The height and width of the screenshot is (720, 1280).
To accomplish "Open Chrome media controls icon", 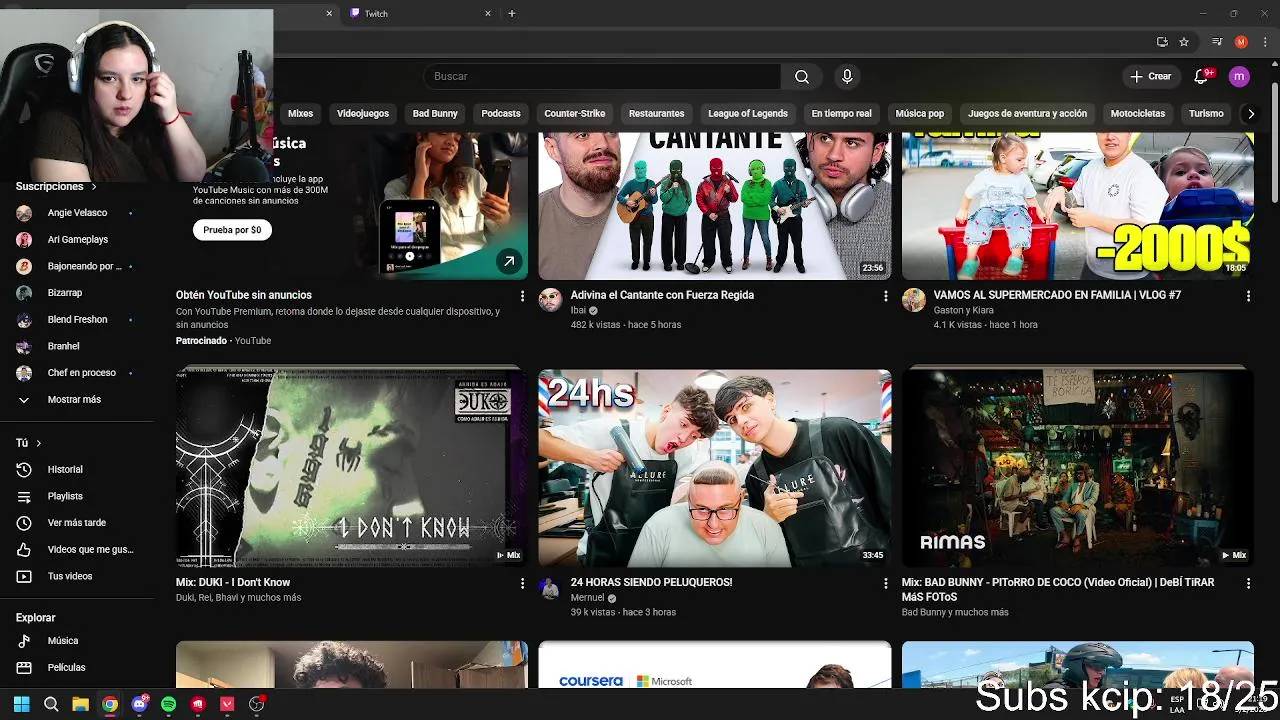I will [1217, 42].
